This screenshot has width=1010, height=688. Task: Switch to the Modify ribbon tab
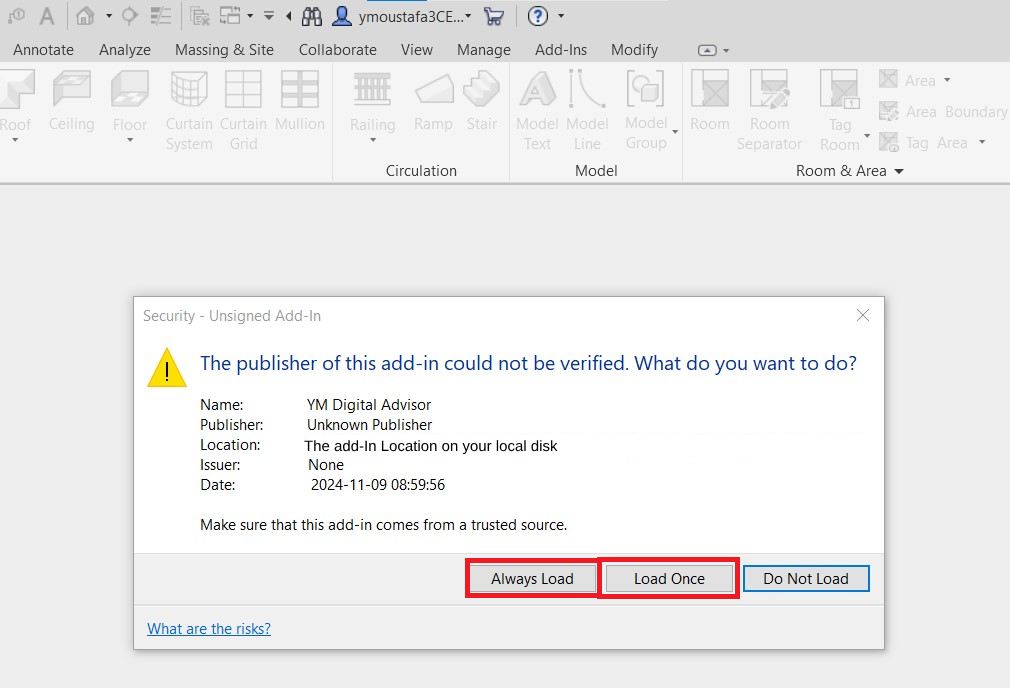click(x=634, y=50)
